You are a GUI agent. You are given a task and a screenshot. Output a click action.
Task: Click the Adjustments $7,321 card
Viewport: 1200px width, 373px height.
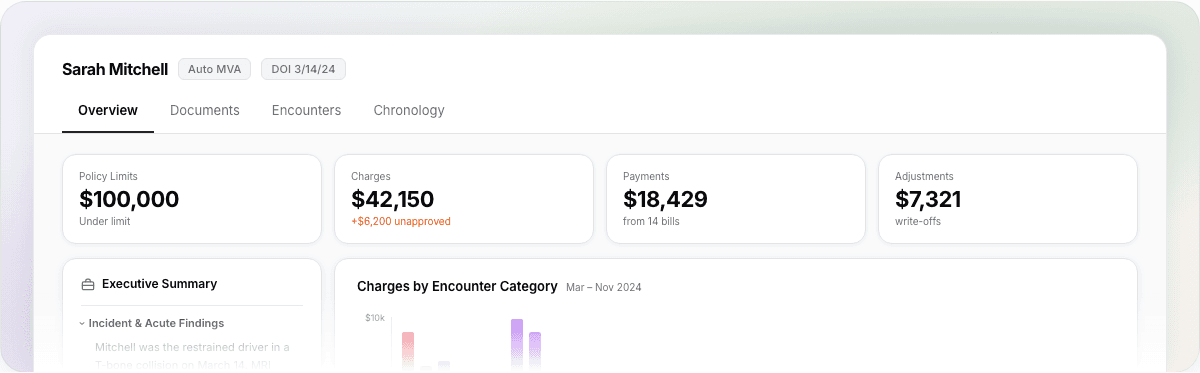(1008, 199)
